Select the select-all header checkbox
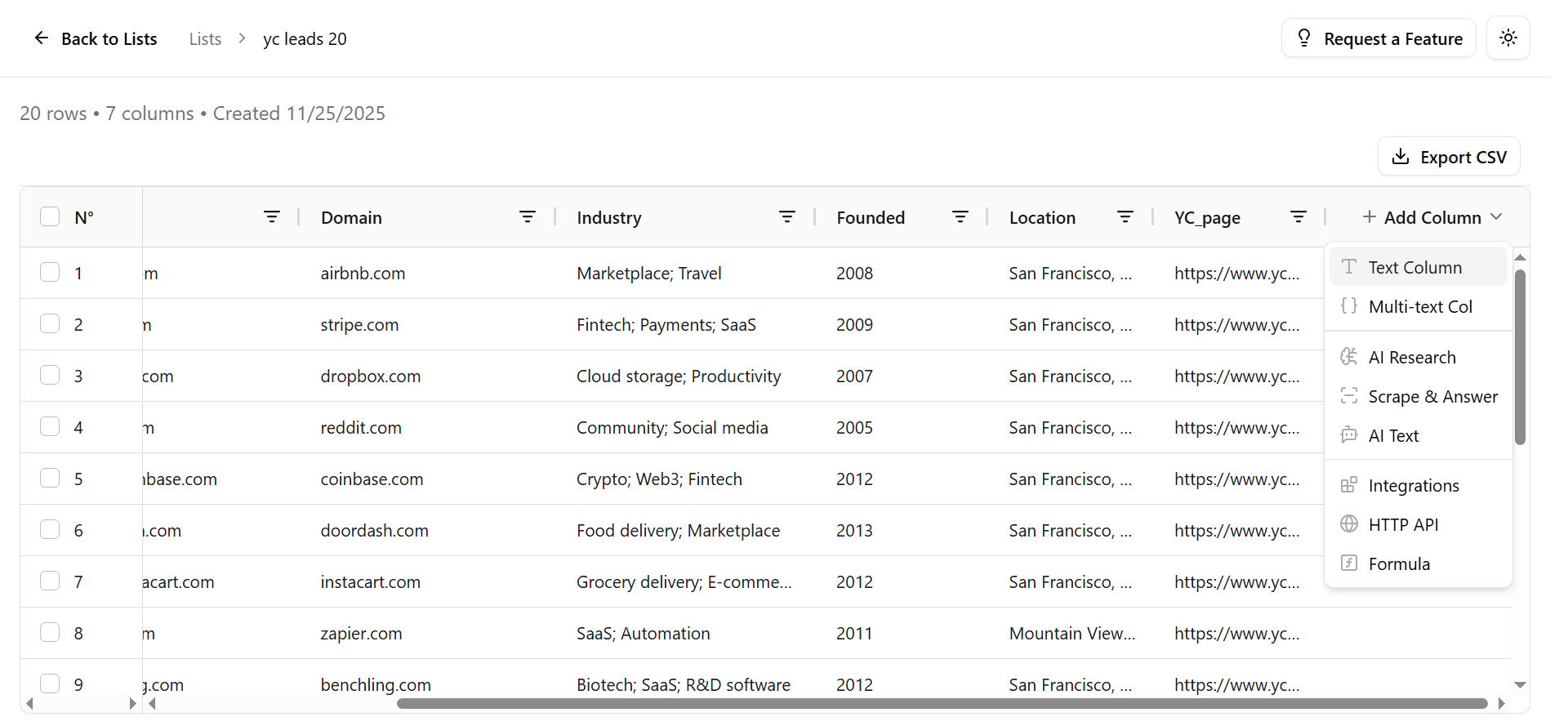 click(x=50, y=217)
